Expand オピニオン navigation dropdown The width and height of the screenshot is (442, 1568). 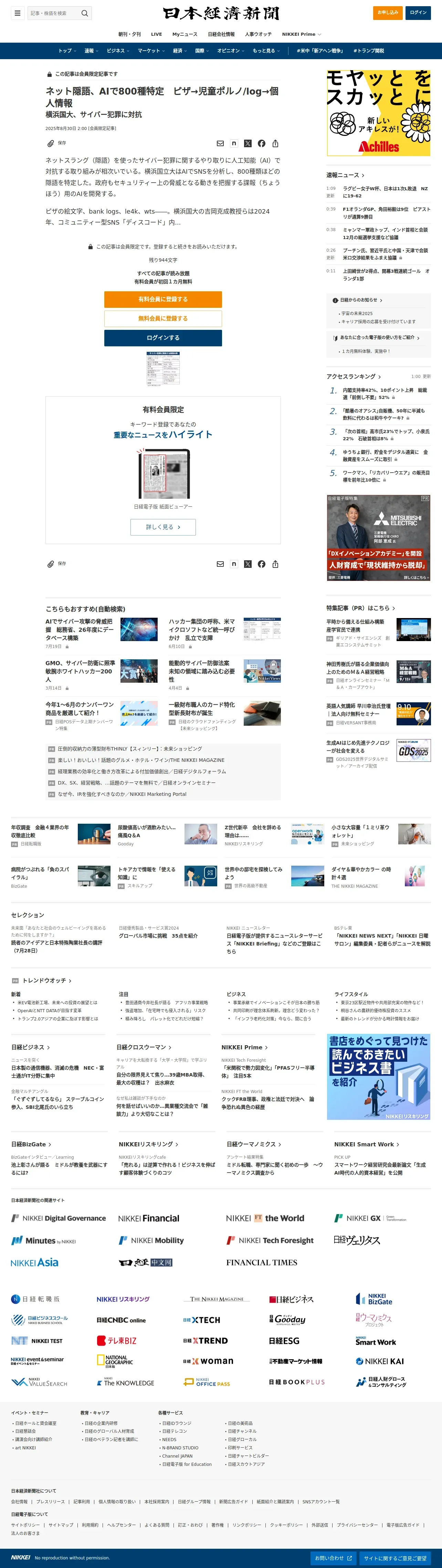[231, 51]
